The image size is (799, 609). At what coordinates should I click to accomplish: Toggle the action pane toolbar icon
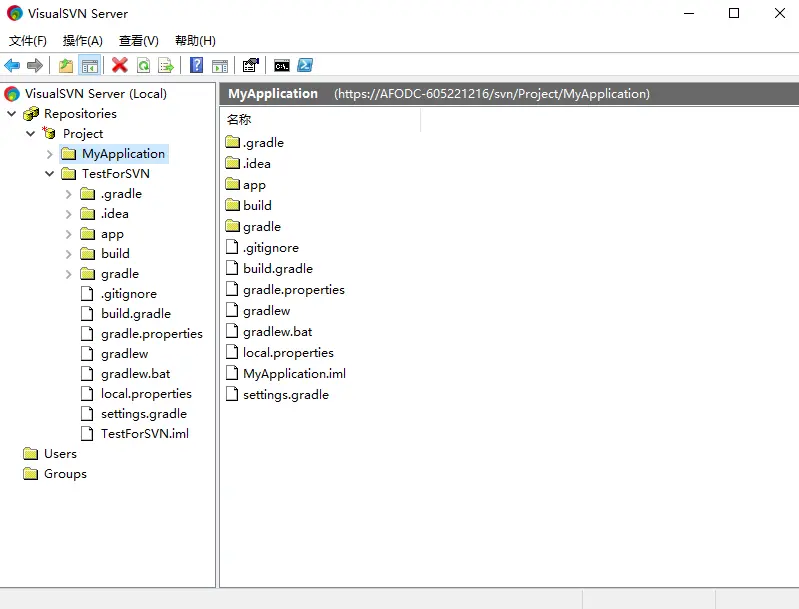(x=220, y=65)
